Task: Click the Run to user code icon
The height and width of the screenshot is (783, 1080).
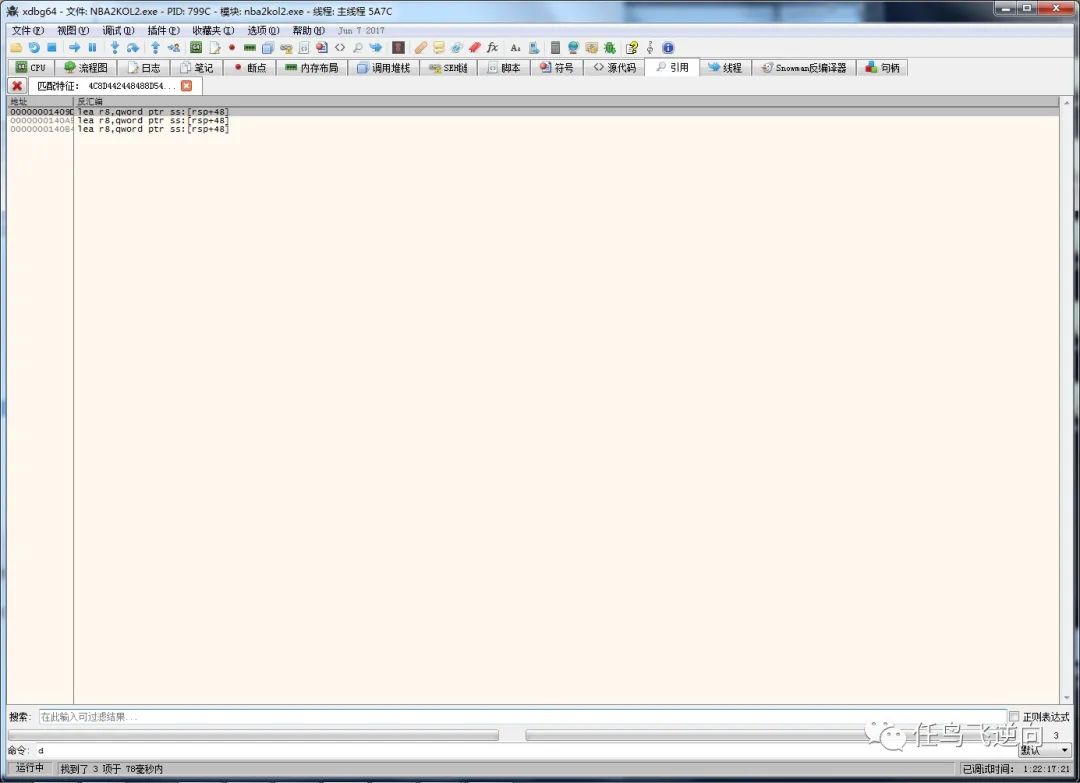Action: [174, 48]
